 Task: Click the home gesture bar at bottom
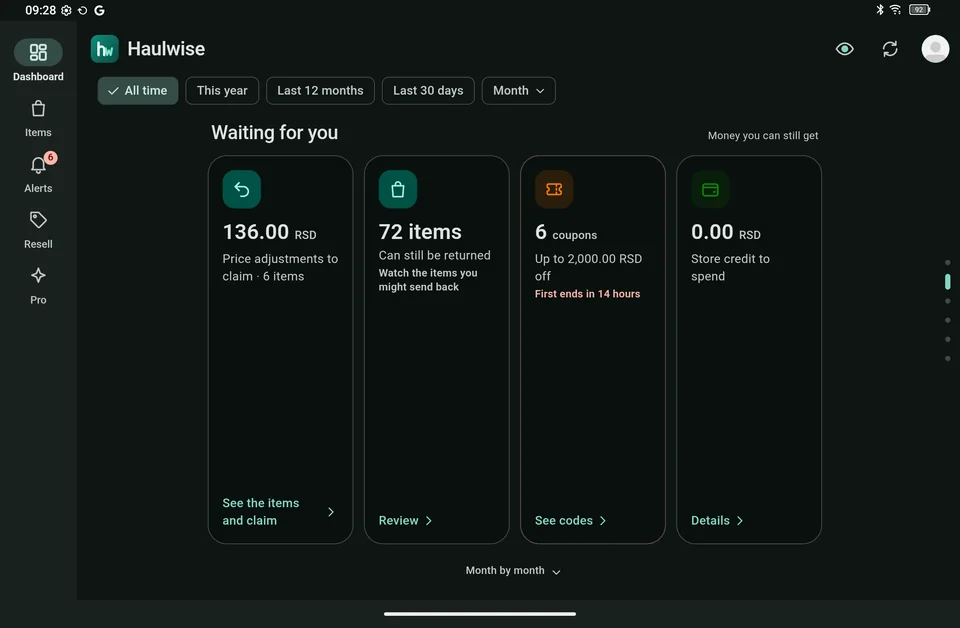pyautogui.click(x=479, y=613)
